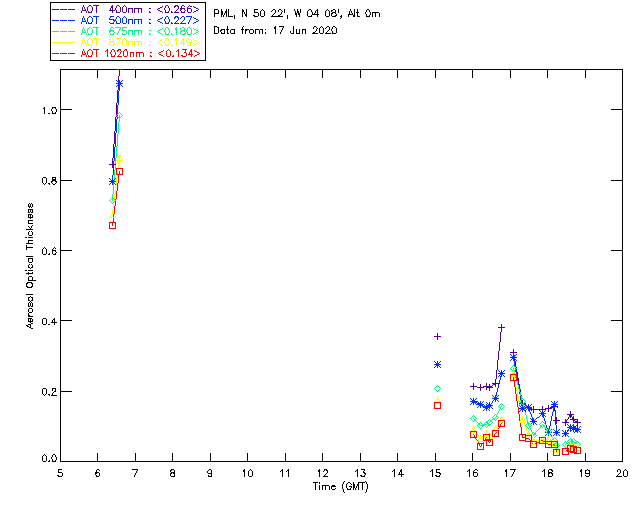The height and width of the screenshot is (512, 640).
Task: Click the x-axis label 5
Action: (x=60, y=473)
